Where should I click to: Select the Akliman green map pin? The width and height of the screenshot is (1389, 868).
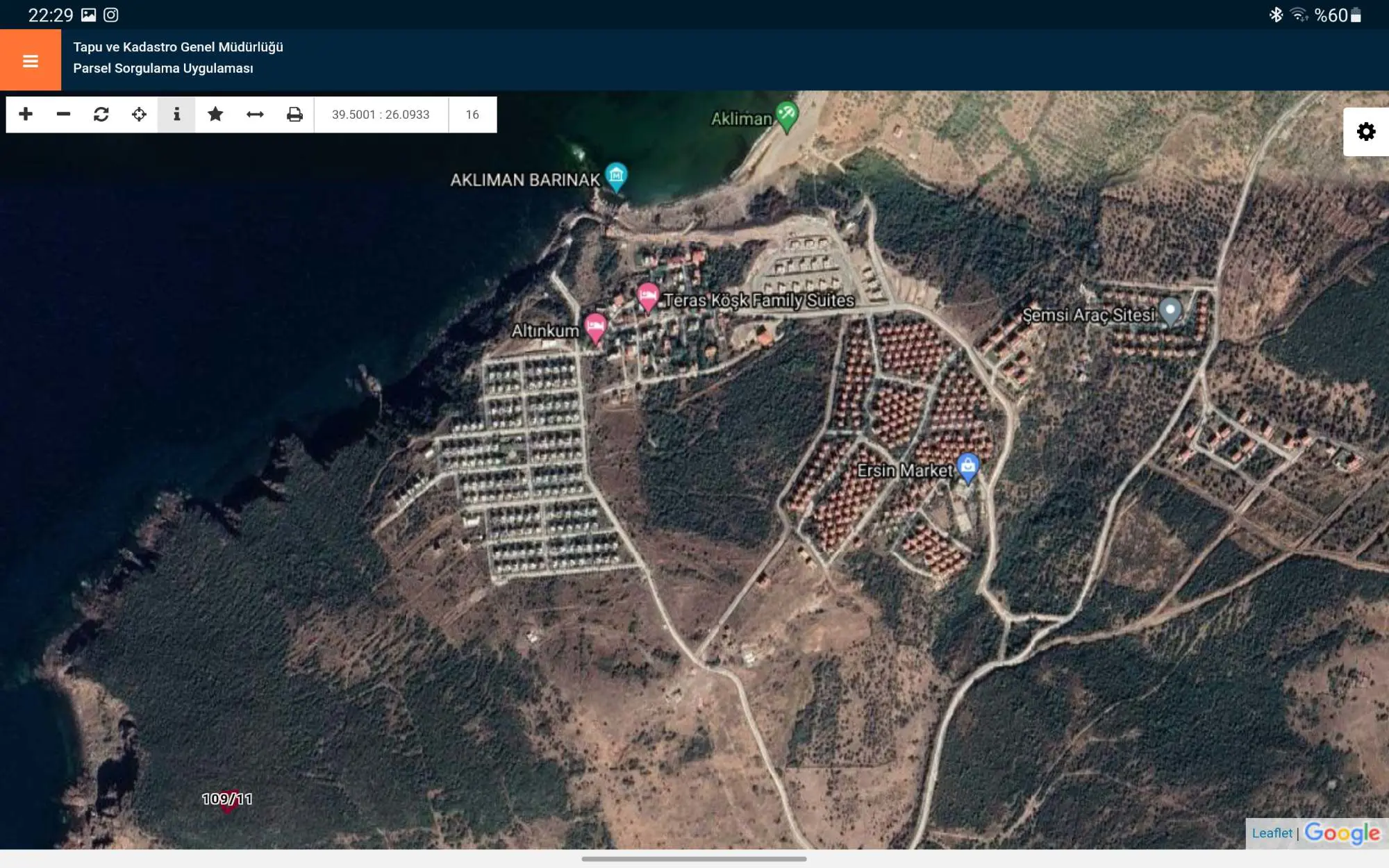[x=787, y=116]
